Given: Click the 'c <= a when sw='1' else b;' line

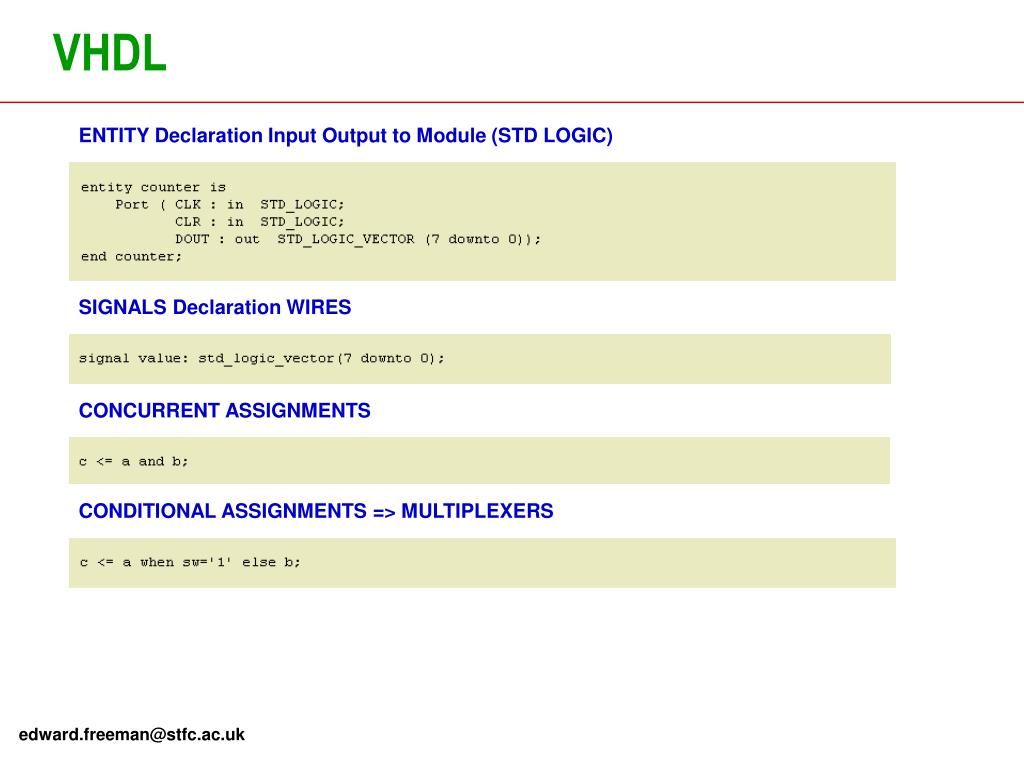Looking at the screenshot, I should pos(190,562).
